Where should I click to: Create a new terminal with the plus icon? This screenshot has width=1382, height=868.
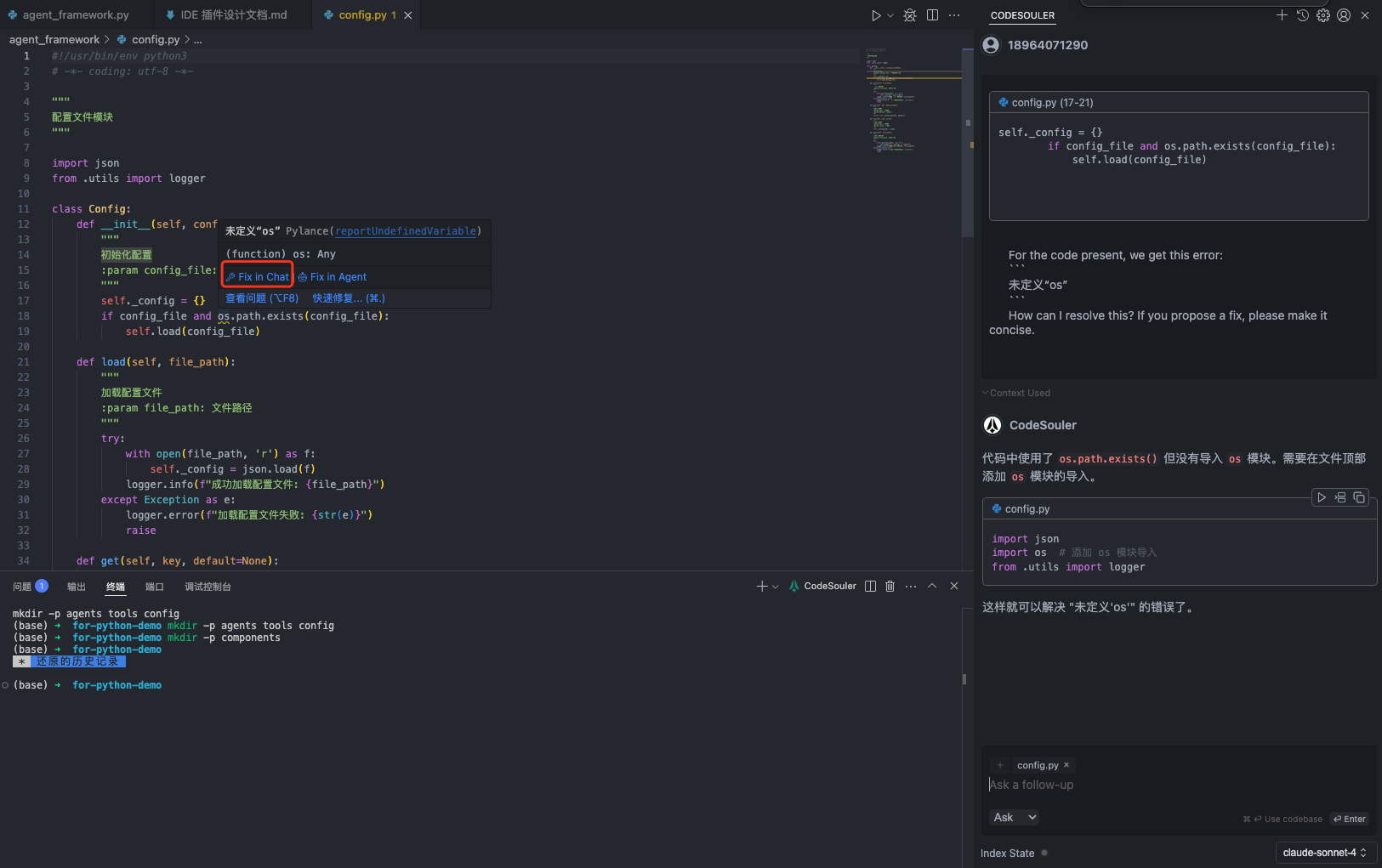click(x=762, y=587)
